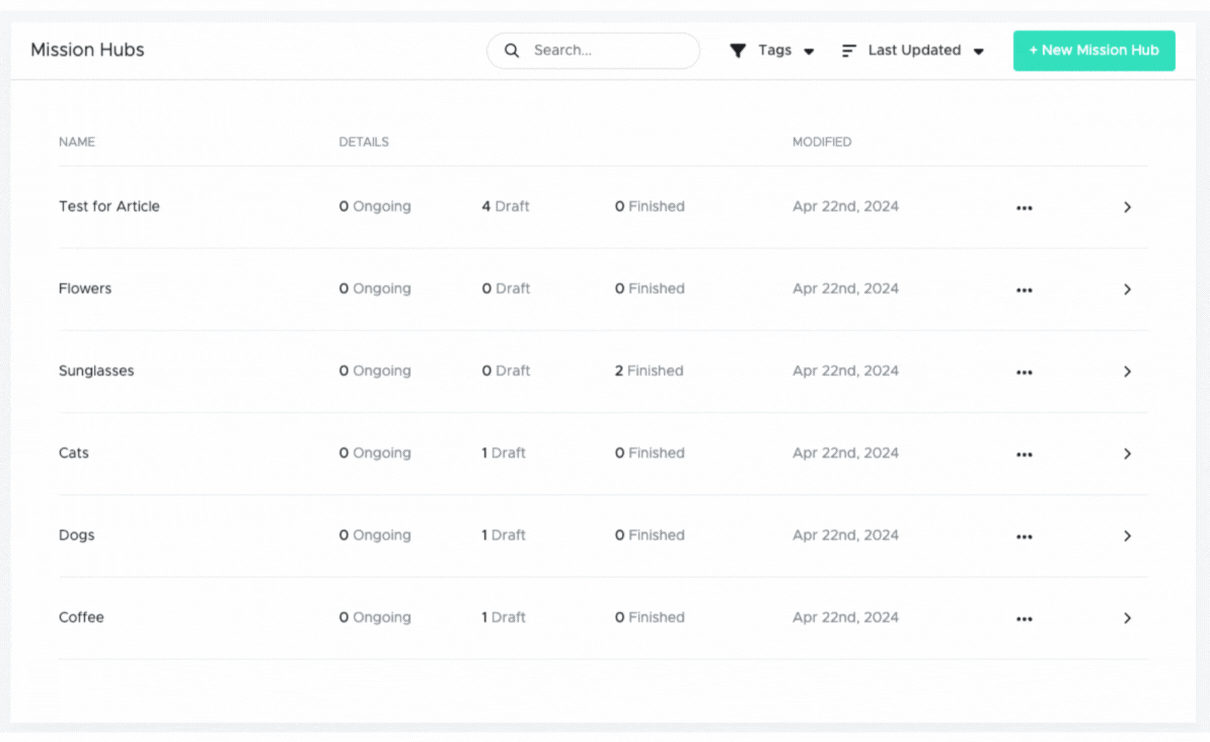Open Cats hub via arrow chevron

point(1127,454)
